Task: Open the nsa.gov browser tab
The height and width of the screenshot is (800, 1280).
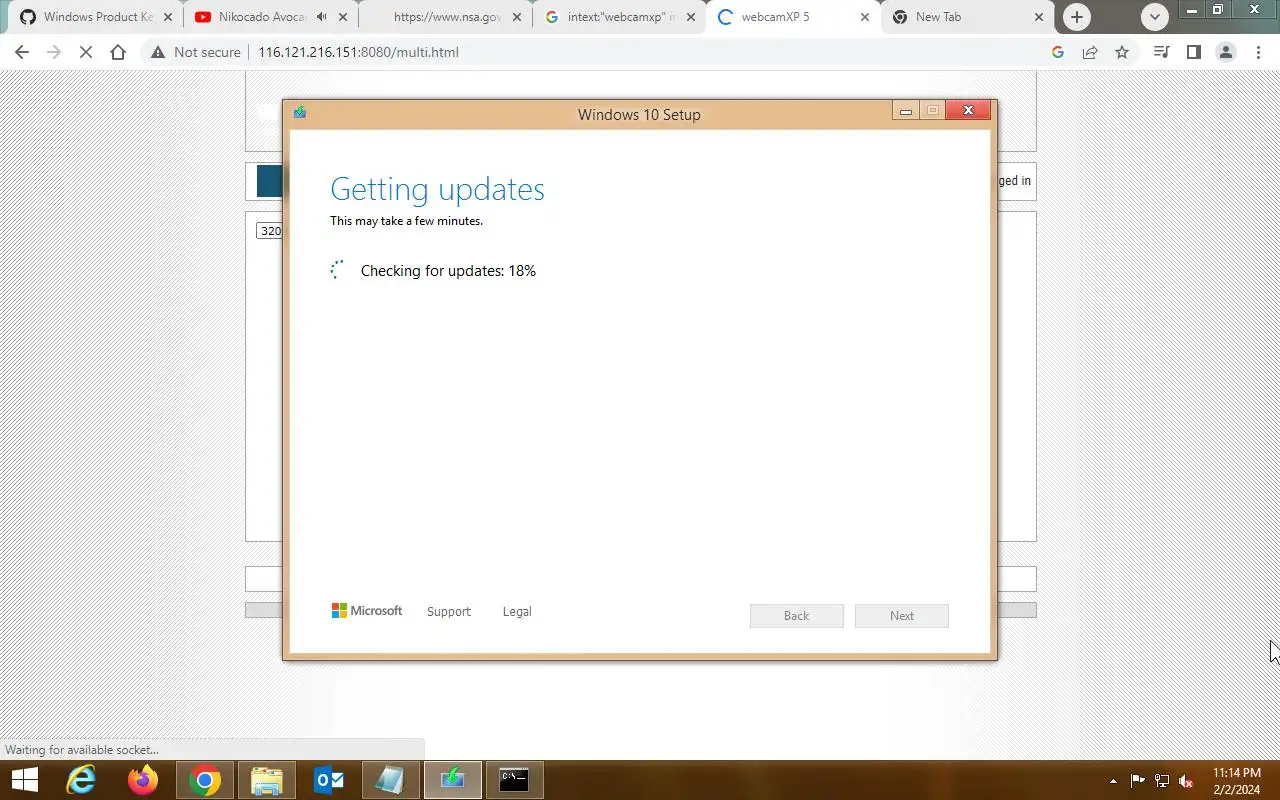Action: coord(444,17)
